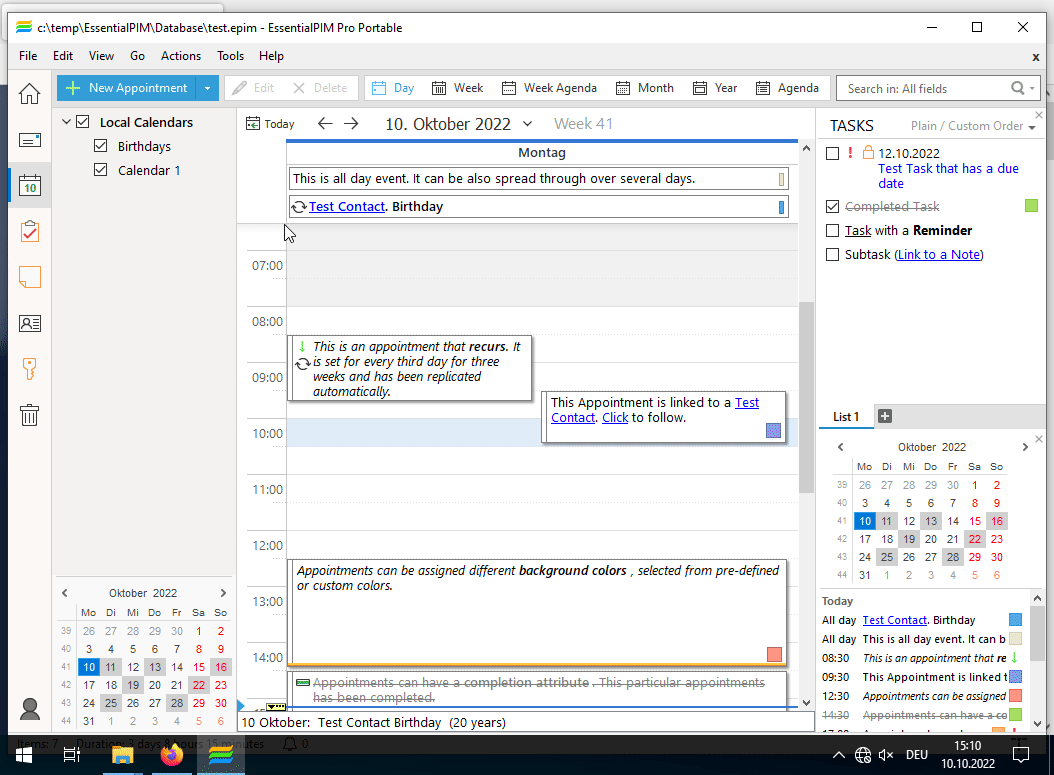Open the File menu

[28, 56]
